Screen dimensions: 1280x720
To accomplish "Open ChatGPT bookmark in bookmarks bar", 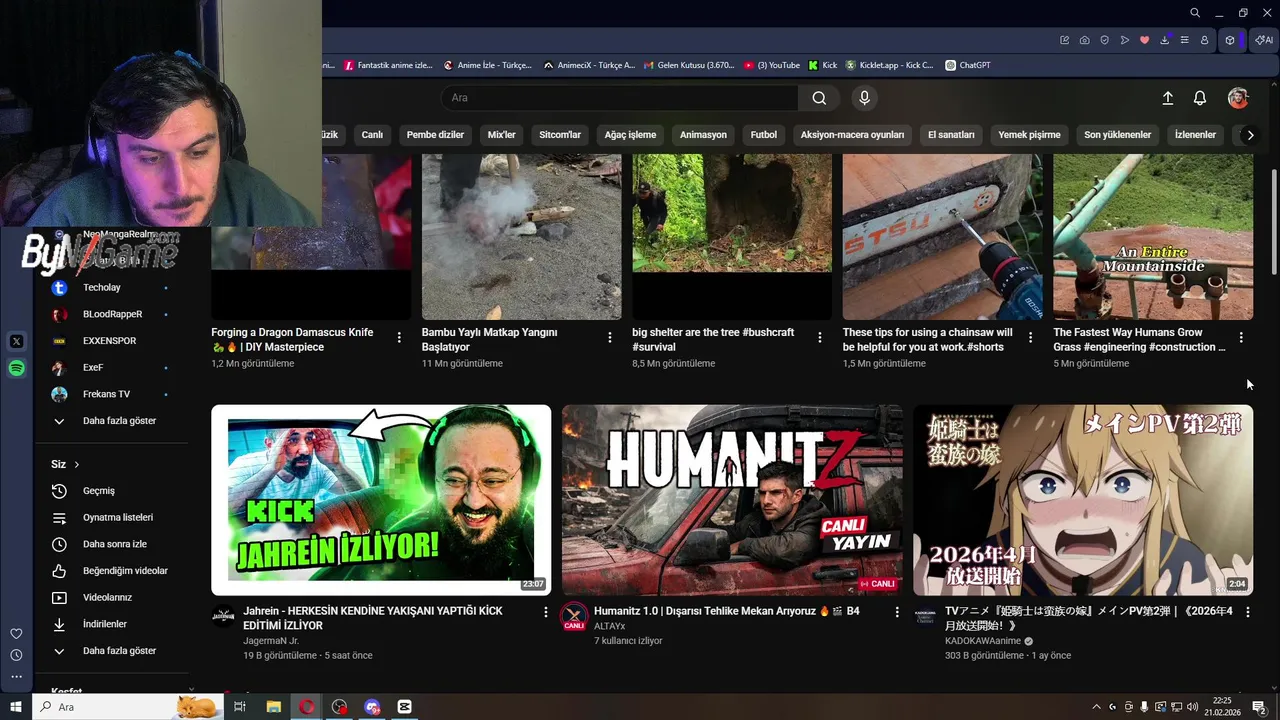I will (967, 65).
